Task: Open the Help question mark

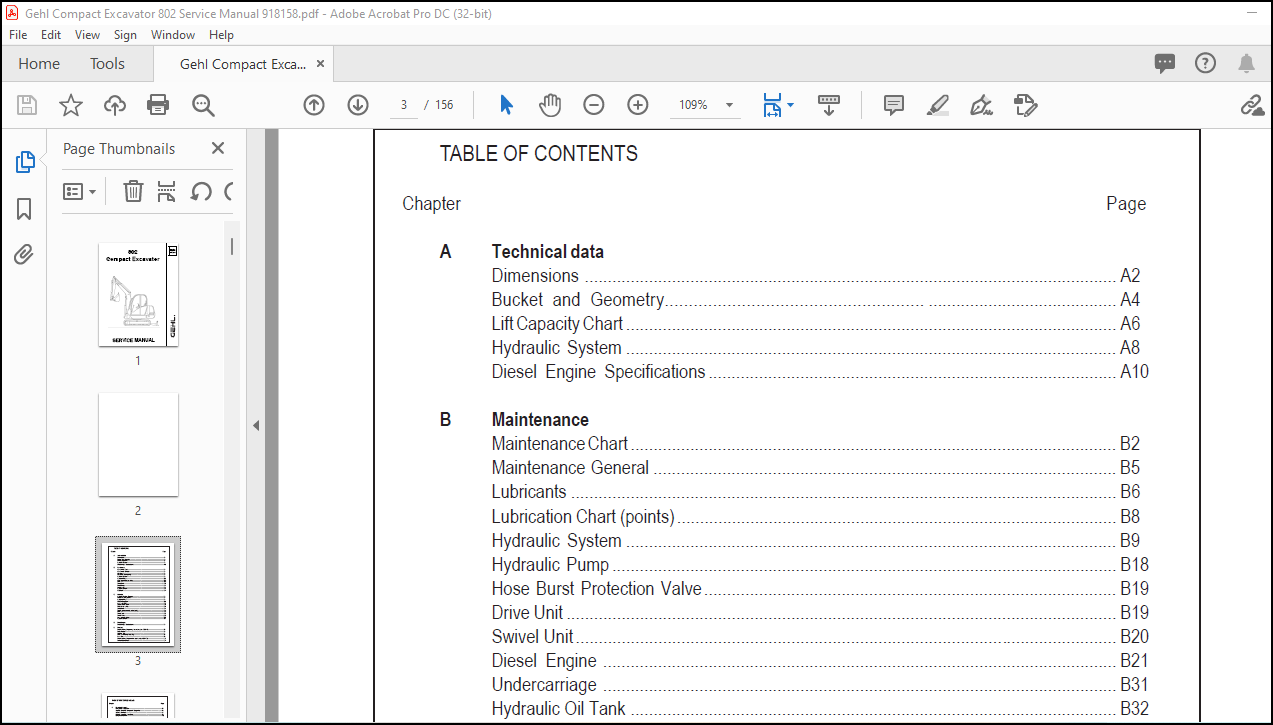Action: point(1205,63)
